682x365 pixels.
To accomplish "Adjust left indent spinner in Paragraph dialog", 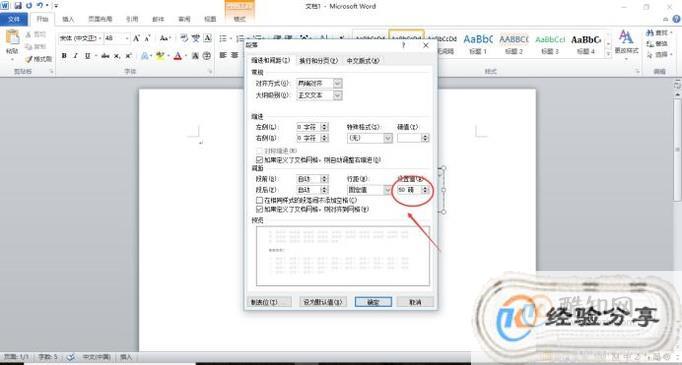I will tap(324, 127).
